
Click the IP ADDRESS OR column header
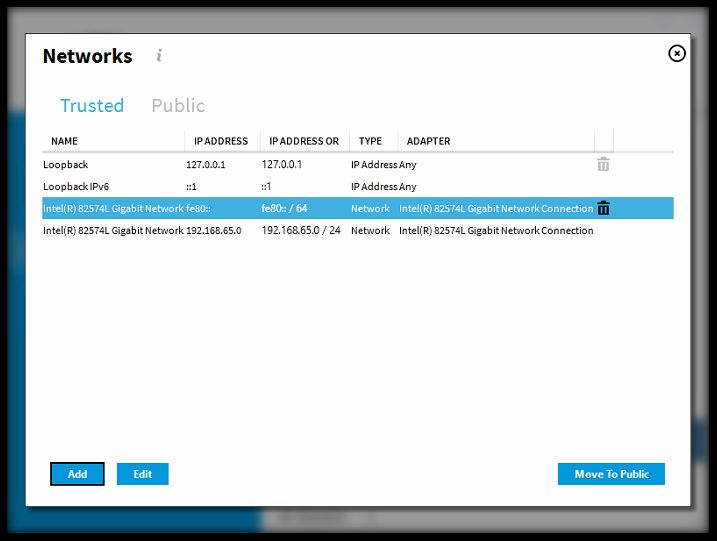pyautogui.click(x=304, y=141)
